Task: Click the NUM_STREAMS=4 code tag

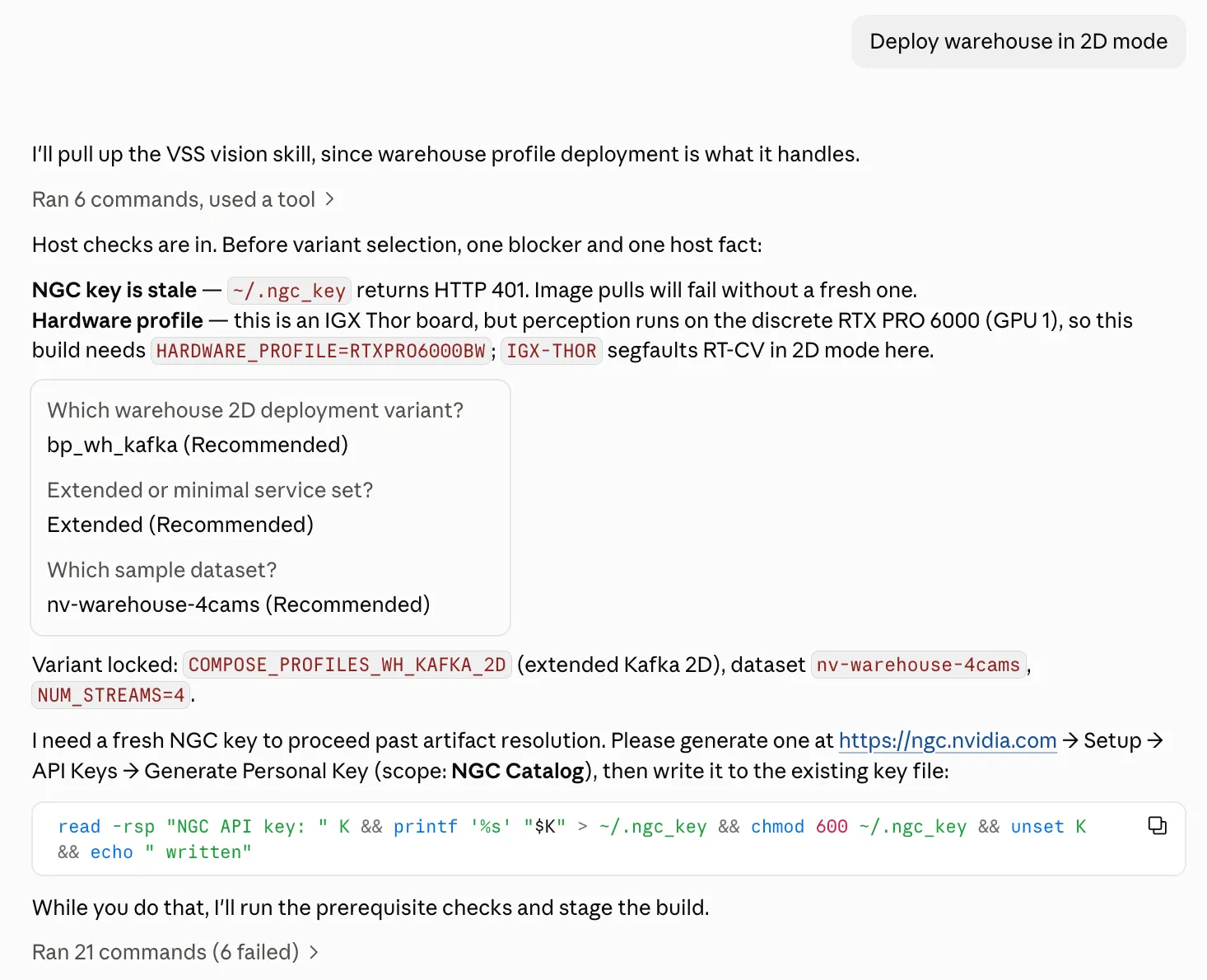Action: 111,695
